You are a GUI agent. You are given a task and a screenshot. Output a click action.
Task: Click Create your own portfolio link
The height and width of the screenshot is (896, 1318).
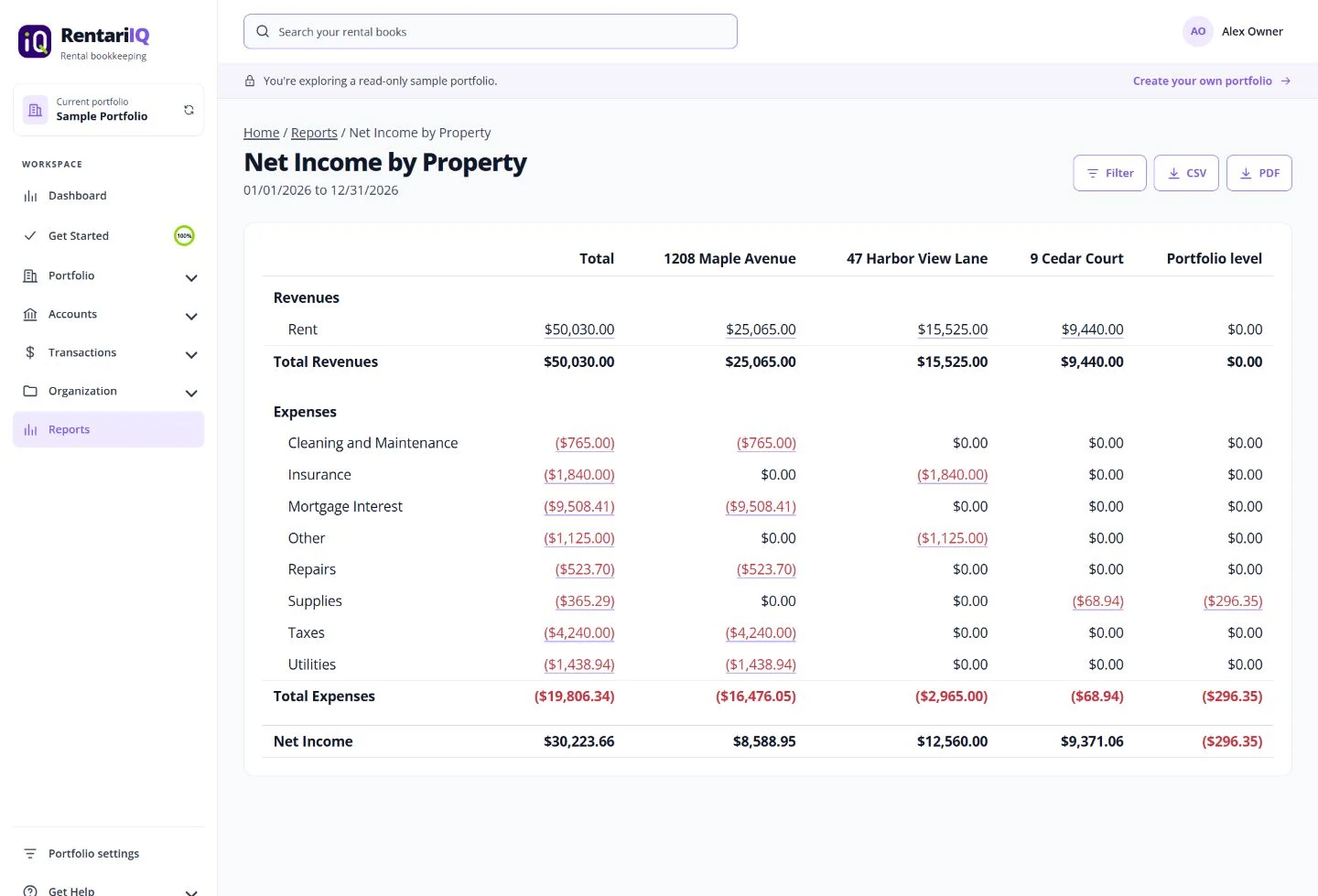pos(1212,81)
